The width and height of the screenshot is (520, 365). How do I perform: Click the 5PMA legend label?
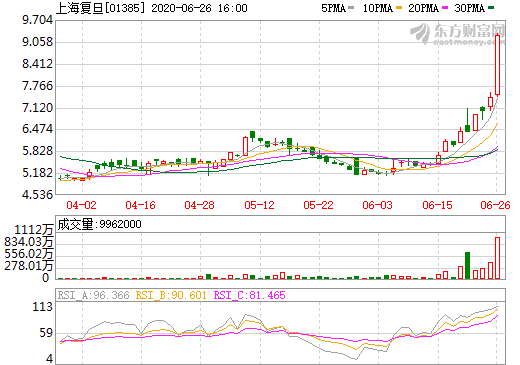[333, 8]
